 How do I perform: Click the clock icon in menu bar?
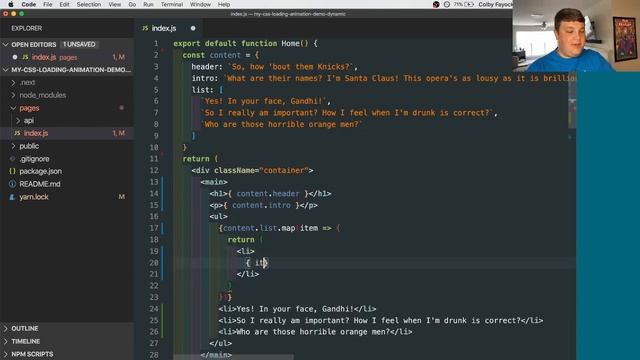[447, 4]
